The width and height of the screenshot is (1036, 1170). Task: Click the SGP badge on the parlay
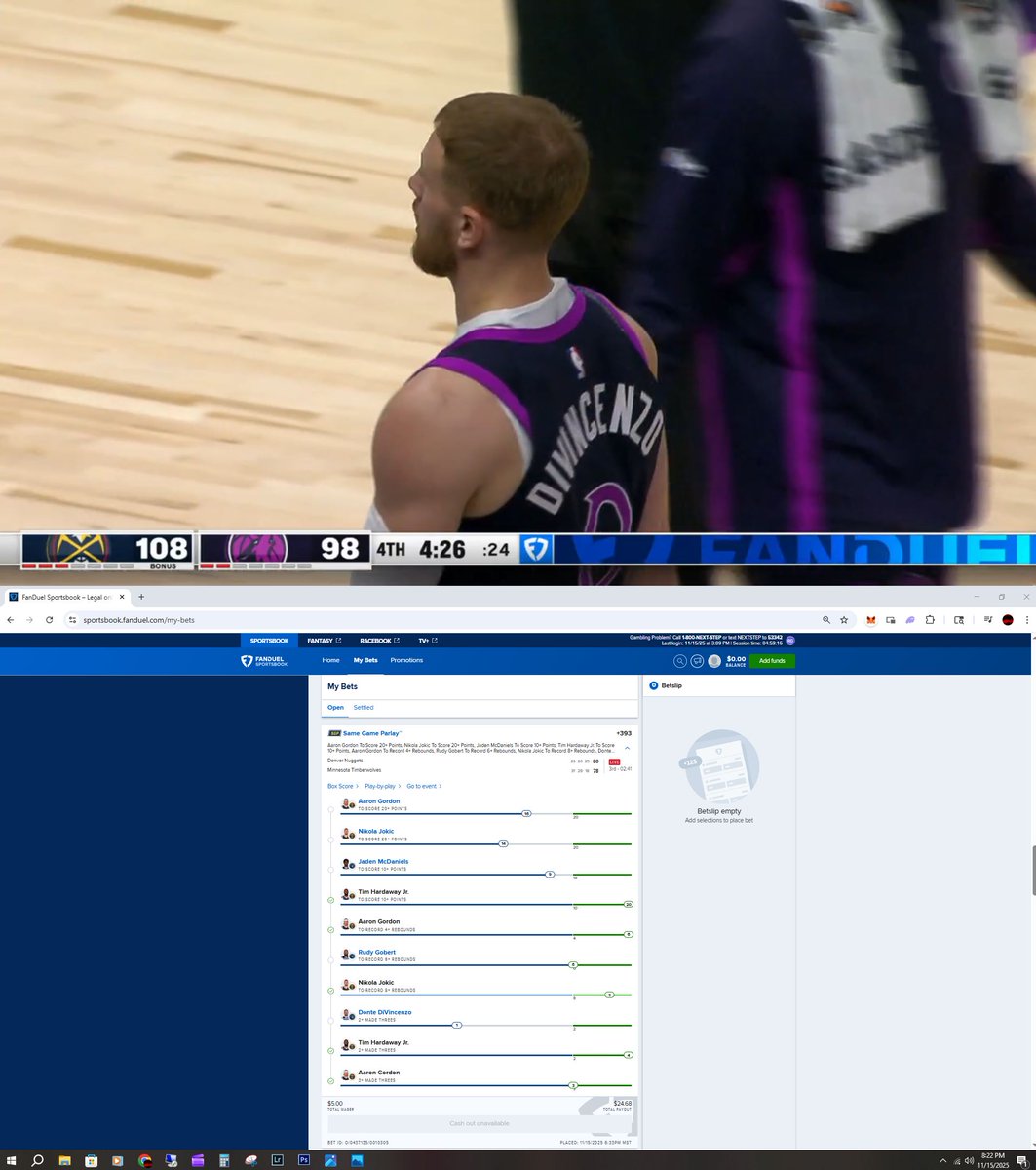[334, 733]
